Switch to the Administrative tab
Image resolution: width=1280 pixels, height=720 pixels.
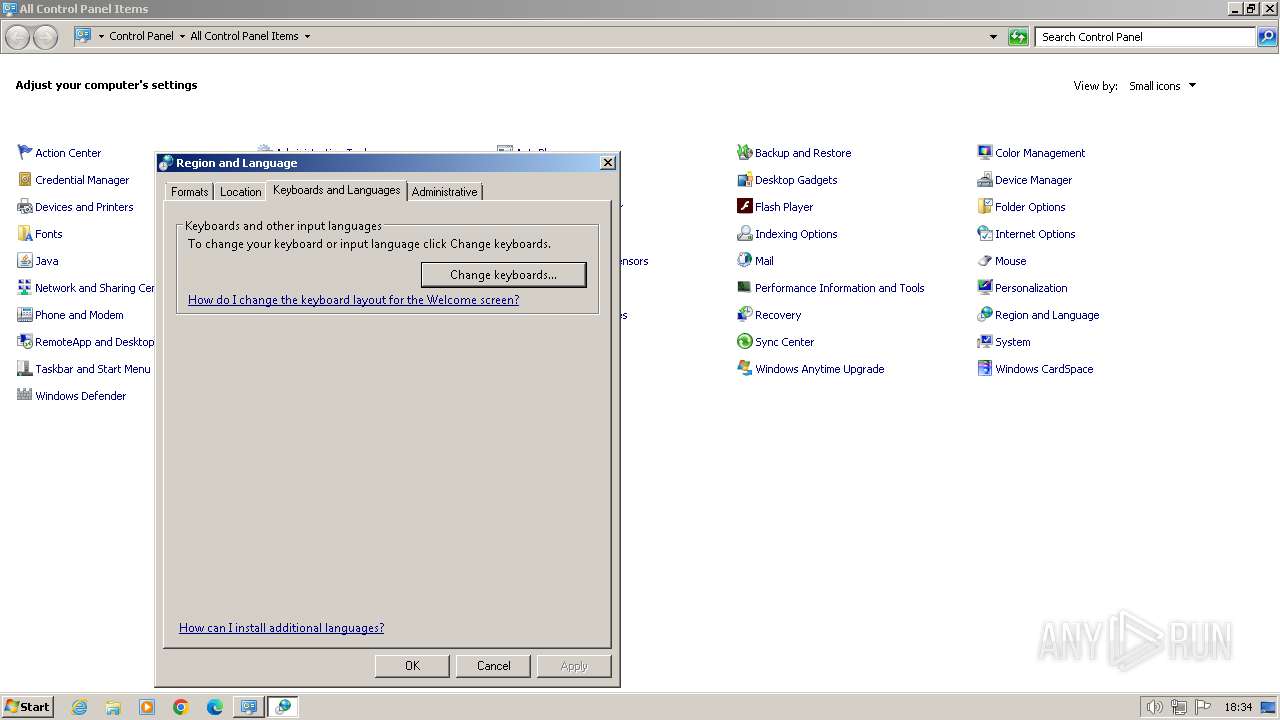(x=444, y=192)
